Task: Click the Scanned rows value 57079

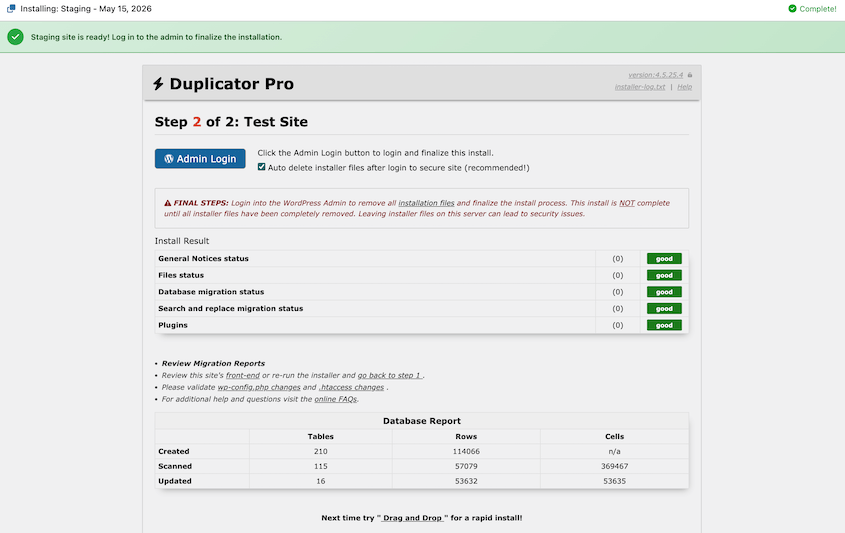Action: [x=466, y=466]
